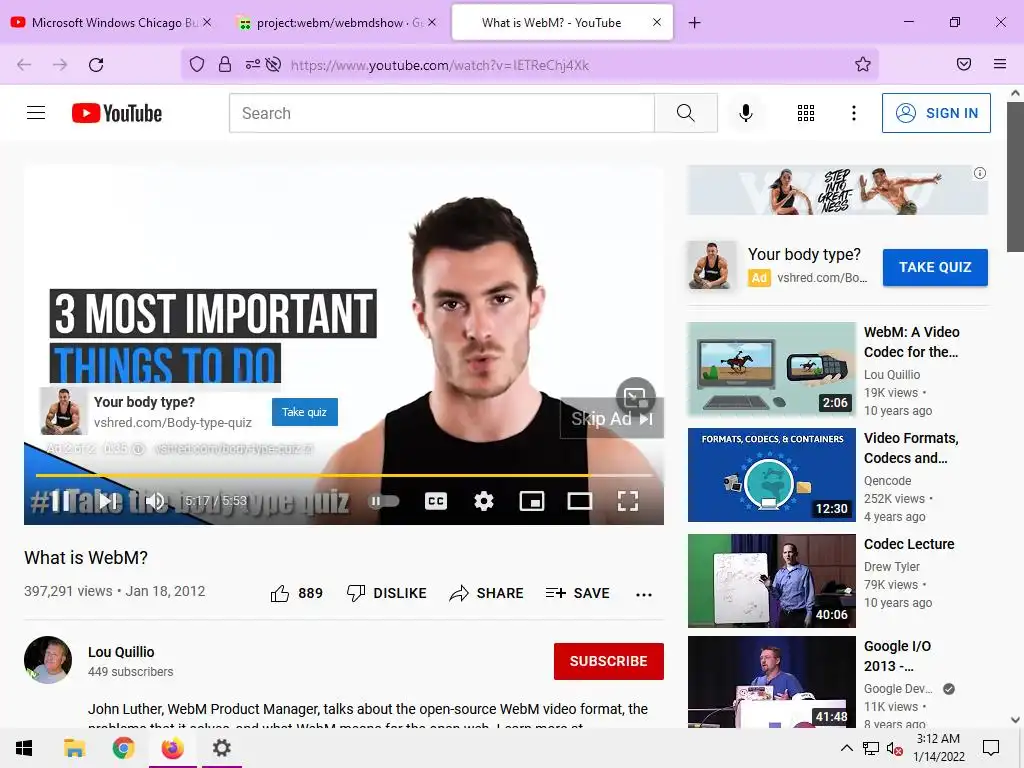Screen dimensions: 1024x768
Task: Open ad info icon on banner
Action: 980,173
